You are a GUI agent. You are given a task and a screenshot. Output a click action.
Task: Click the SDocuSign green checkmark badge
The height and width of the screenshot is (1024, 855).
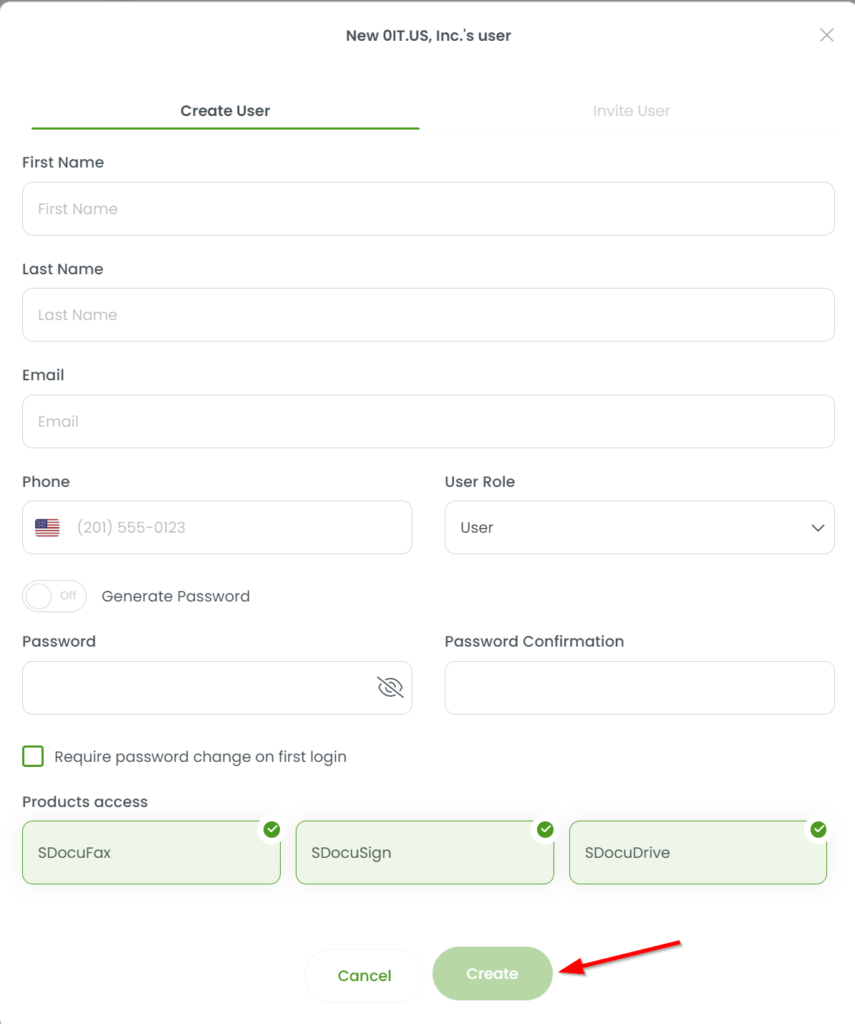coord(545,829)
